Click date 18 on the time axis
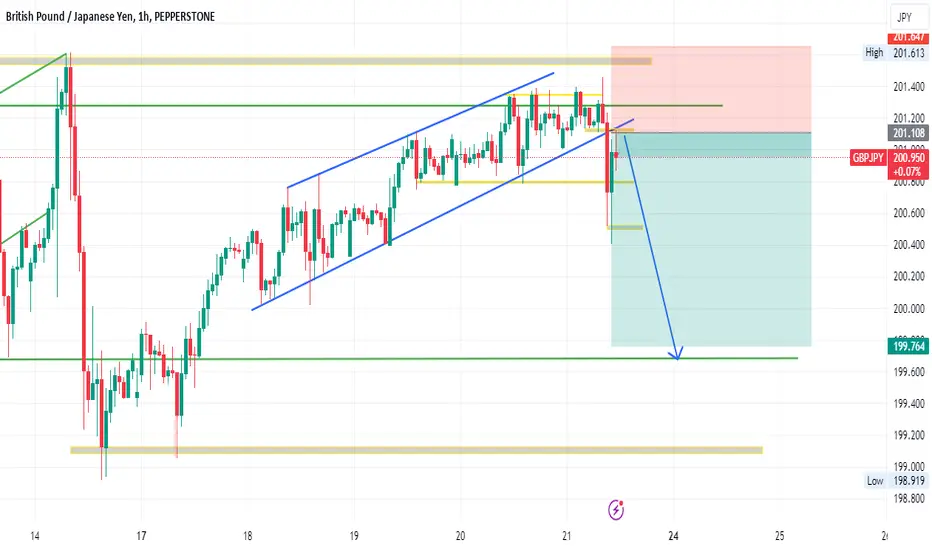 coord(247,536)
